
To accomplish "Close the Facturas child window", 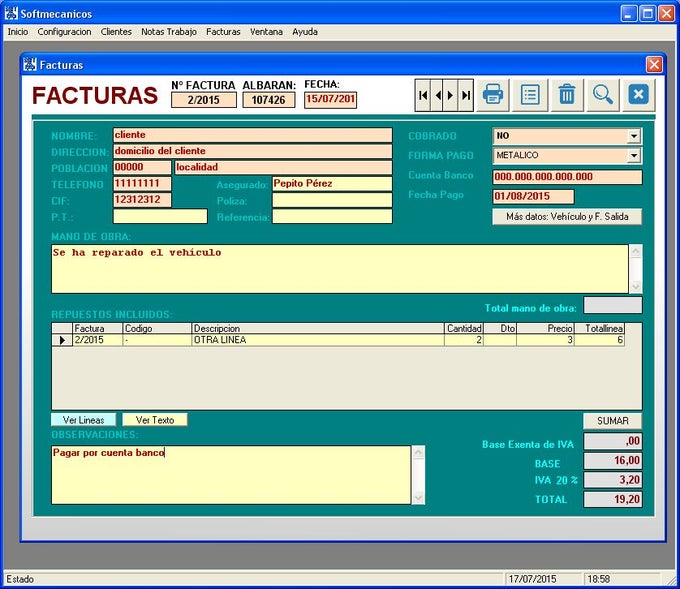I will 654,65.
